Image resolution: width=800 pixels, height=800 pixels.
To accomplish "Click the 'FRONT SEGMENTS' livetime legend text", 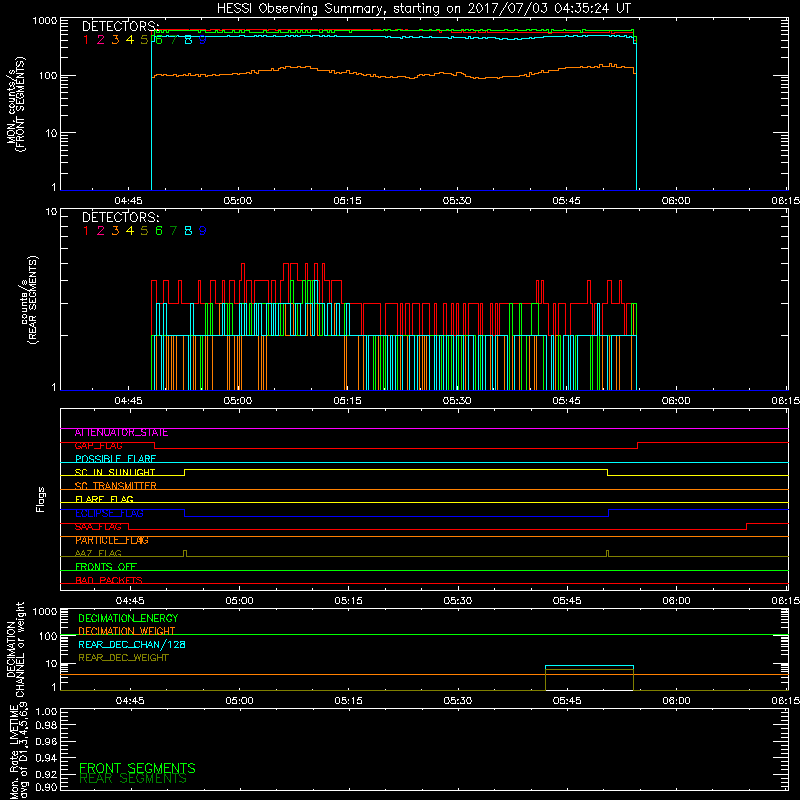I will [x=137, y=768].
